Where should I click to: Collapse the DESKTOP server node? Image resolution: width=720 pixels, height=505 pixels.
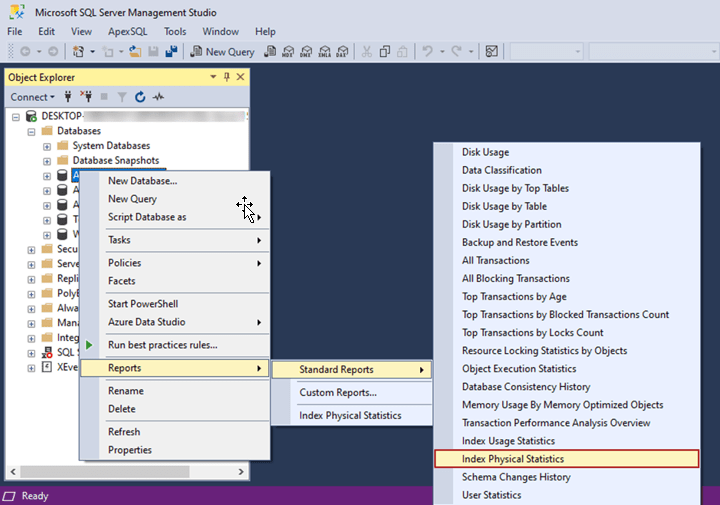[16, 117]
